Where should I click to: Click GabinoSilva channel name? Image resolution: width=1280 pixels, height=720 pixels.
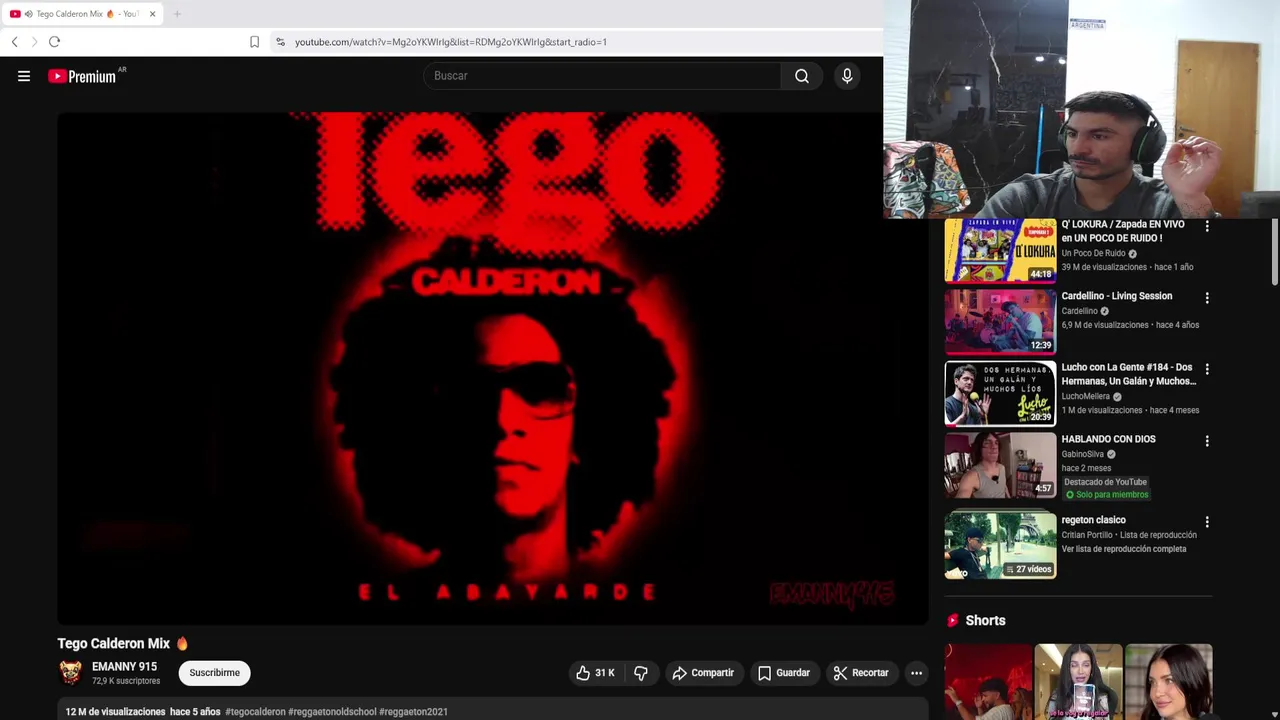point(1082,454)
